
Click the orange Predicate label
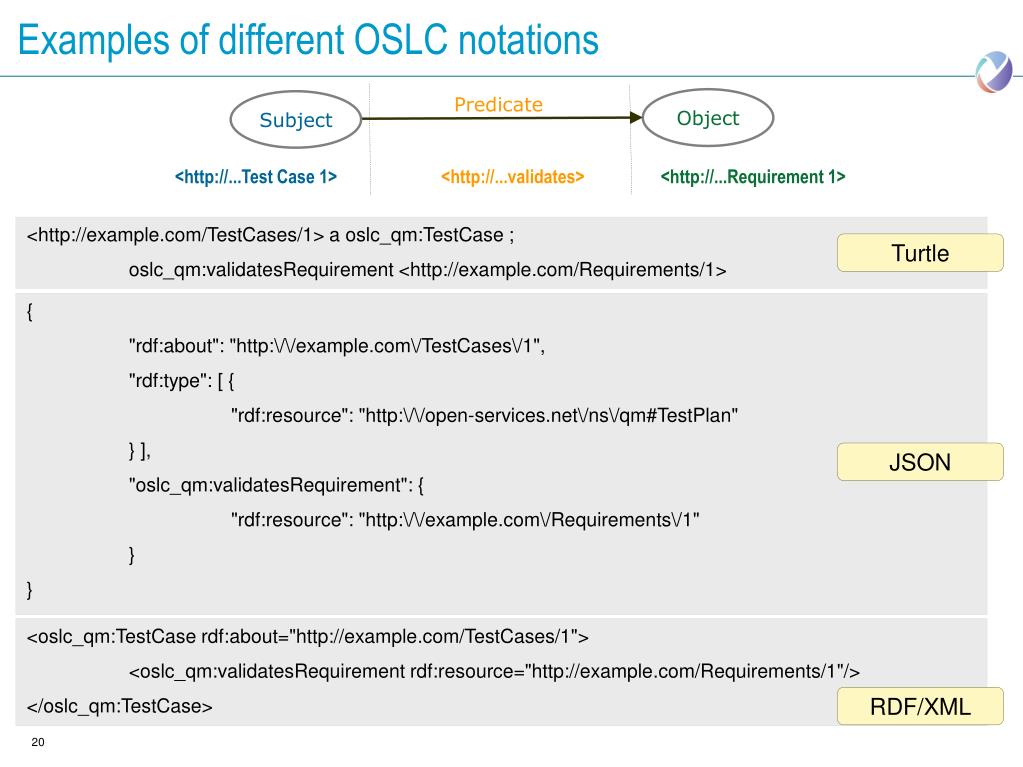point(498,104)
